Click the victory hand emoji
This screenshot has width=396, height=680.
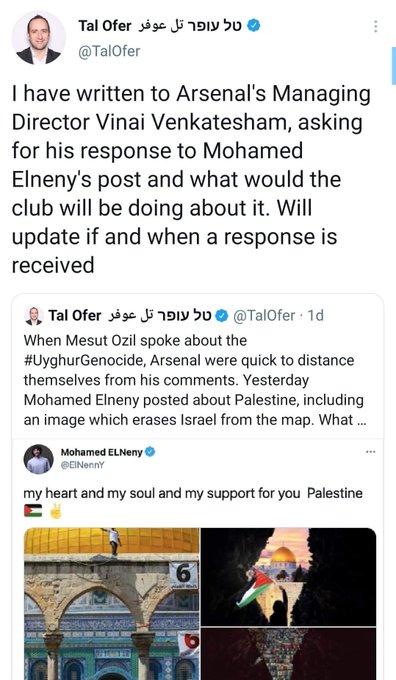(x=56, y=511)
